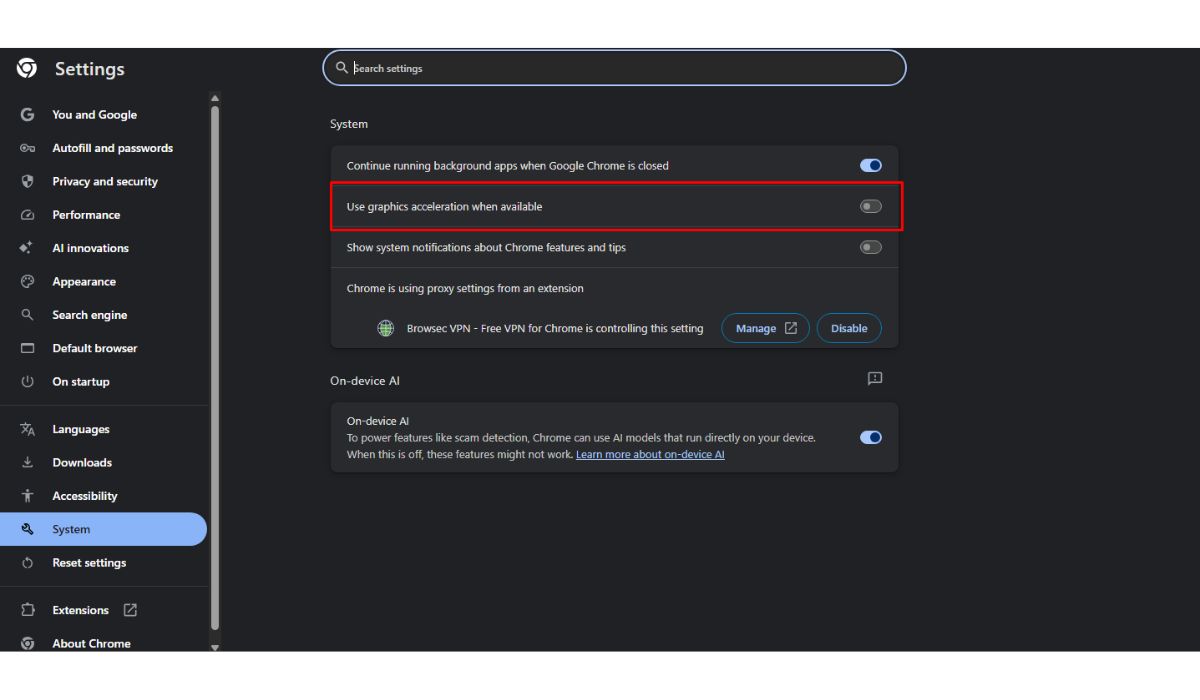Image resolution: width=1200 pixels, height=700 pixels.
Task: Click Disable button for Browsec VPN
Action: [x=849, y=328]
